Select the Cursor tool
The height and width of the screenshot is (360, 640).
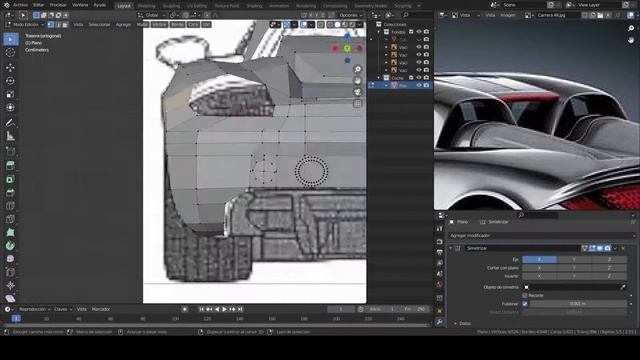point(11,53)
